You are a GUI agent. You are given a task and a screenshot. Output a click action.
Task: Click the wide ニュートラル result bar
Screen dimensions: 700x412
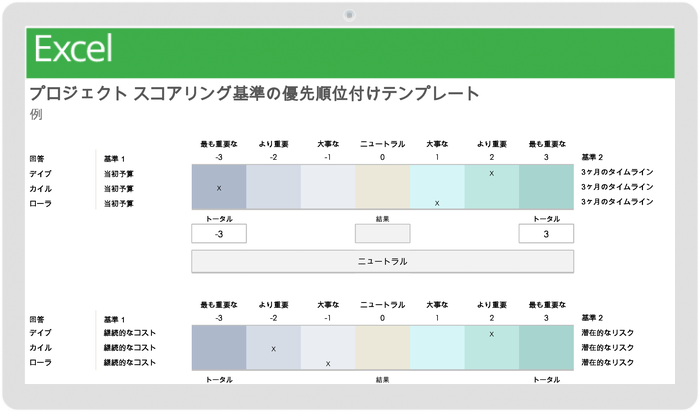coord(382,261)
